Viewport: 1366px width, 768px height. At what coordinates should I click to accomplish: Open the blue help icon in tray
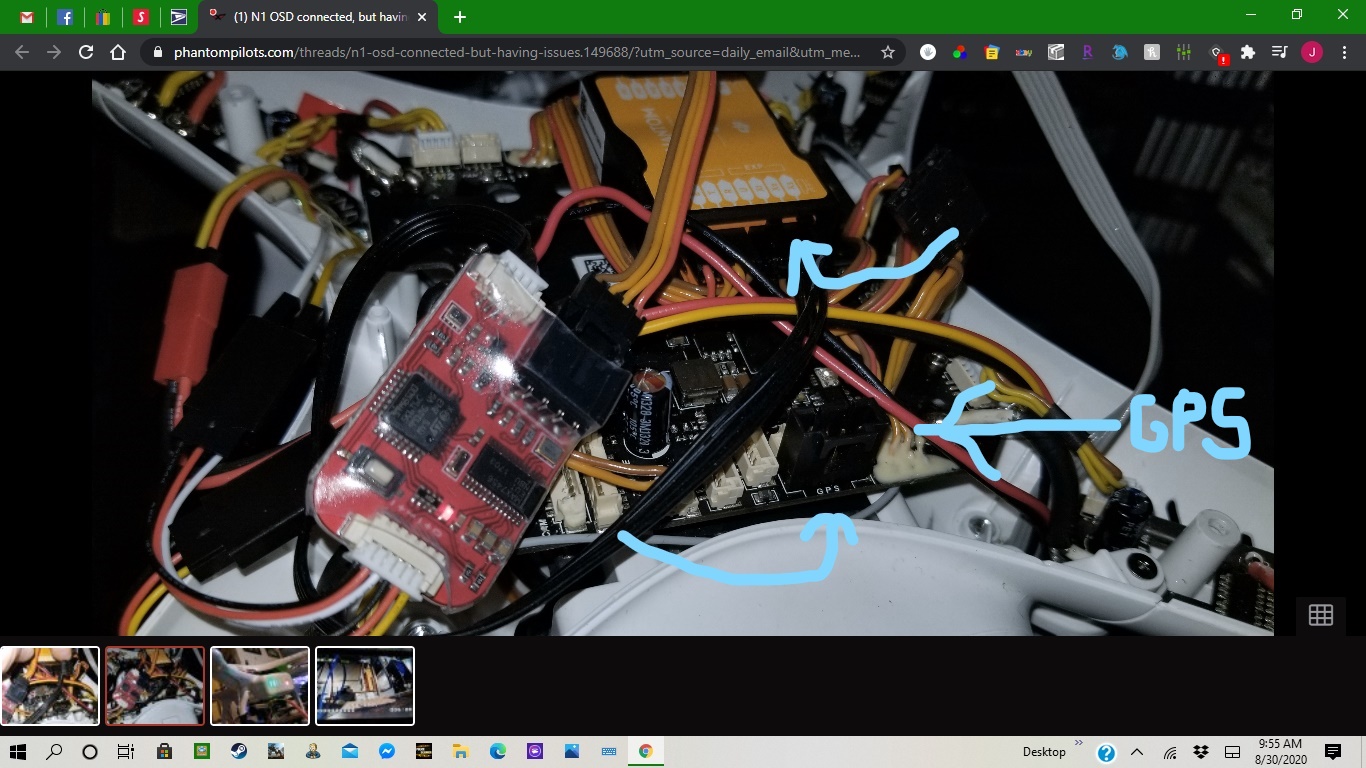[x=1106, y=752]
